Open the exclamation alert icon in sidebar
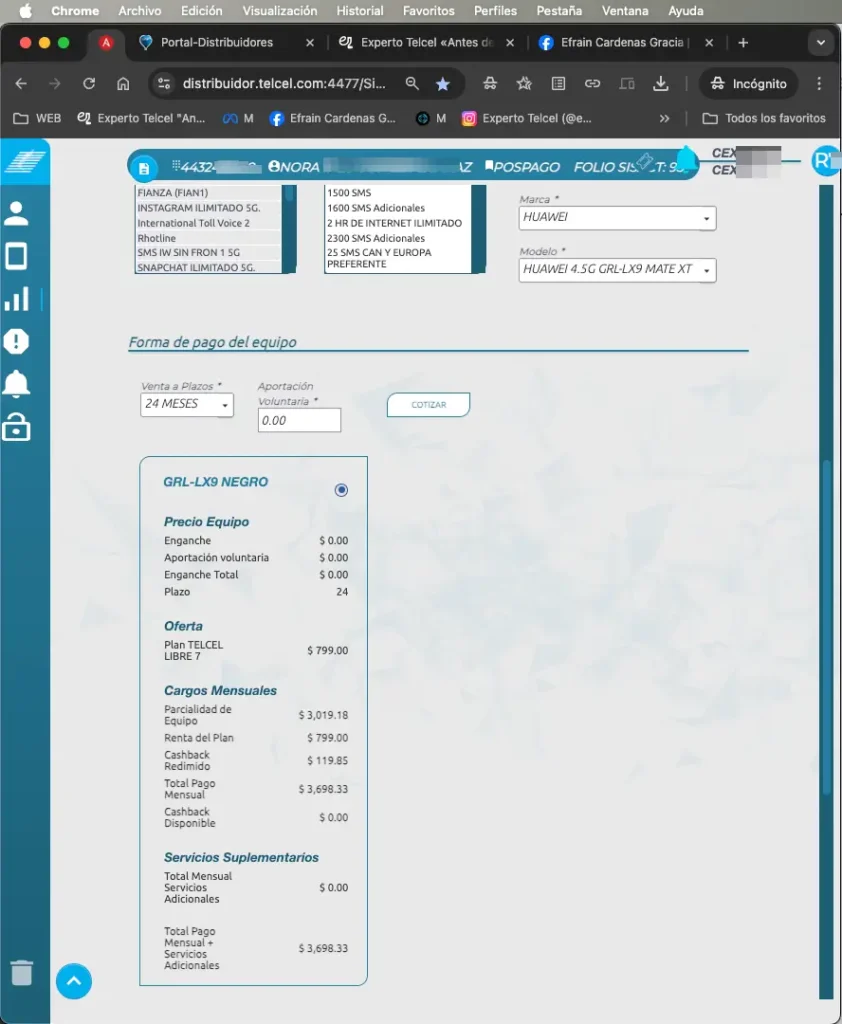The image size is (842, 1024). pos(16,341)
